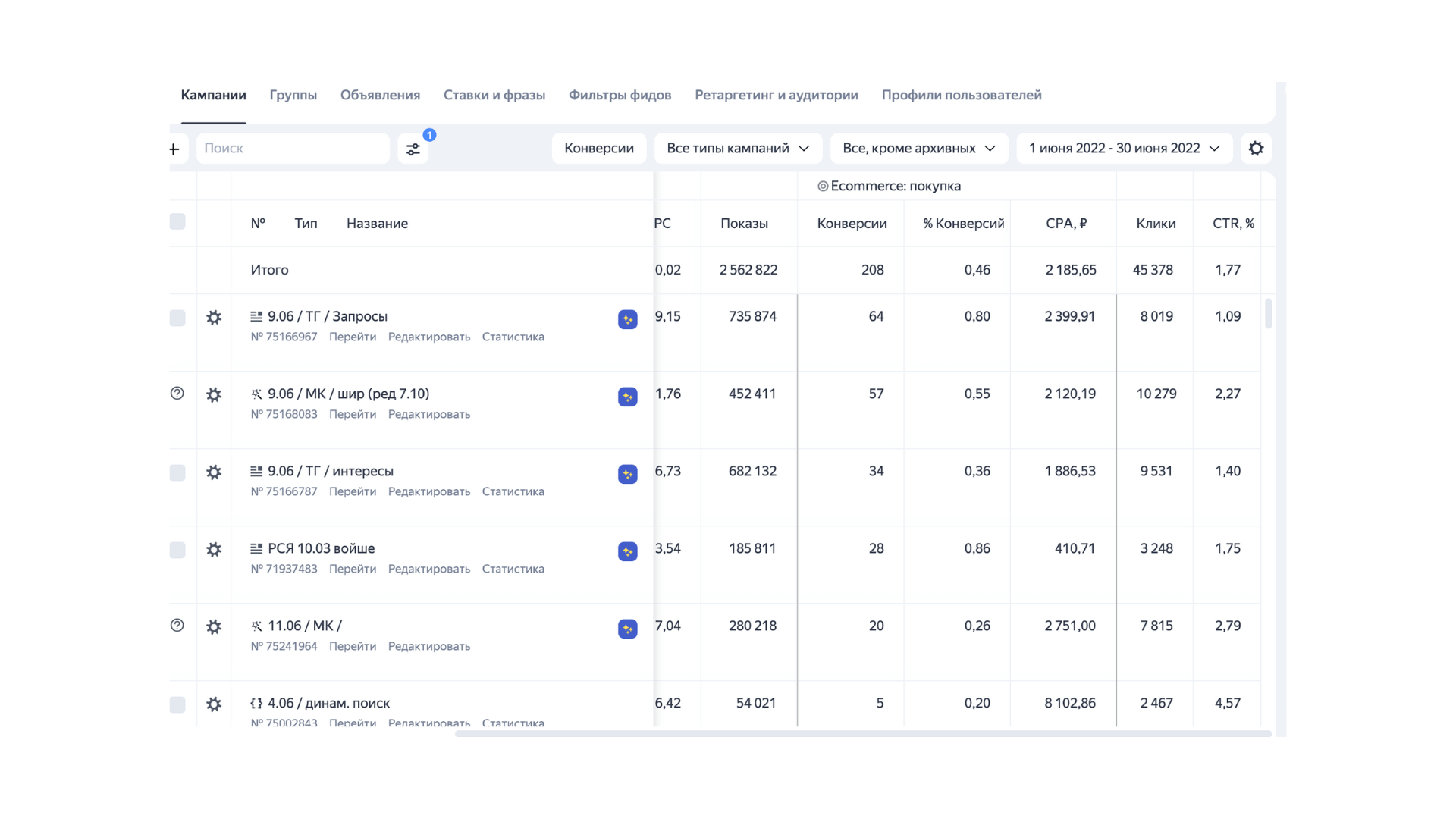
Task: Expand the Все, кроме архивных filter
Action: tap(918, 148)
